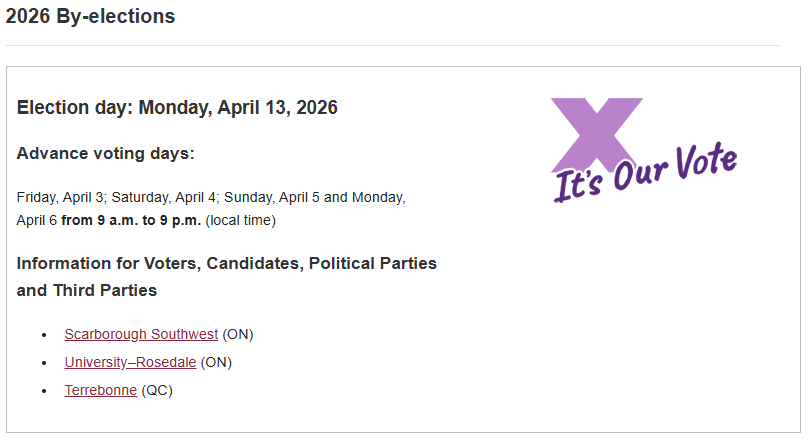Viewport: 812px width, 446px height.
Task: Click the "(QC)" label after Terrebonne
Action: tap(157, 390)
